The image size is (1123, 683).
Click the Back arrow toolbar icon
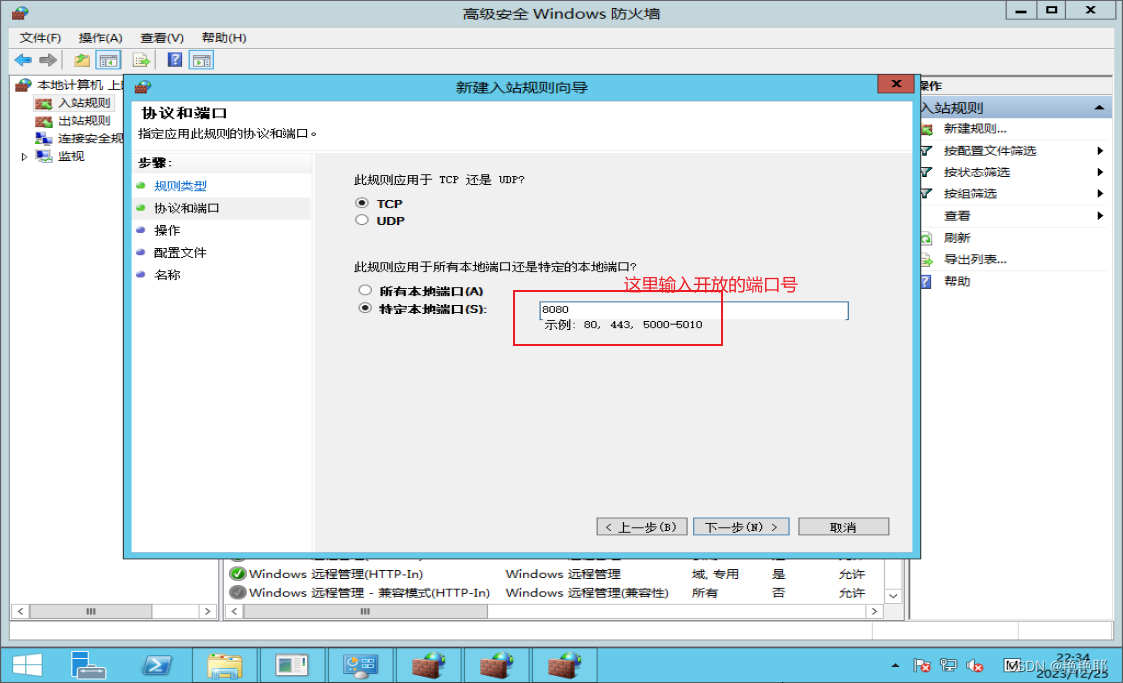(23, 60)
